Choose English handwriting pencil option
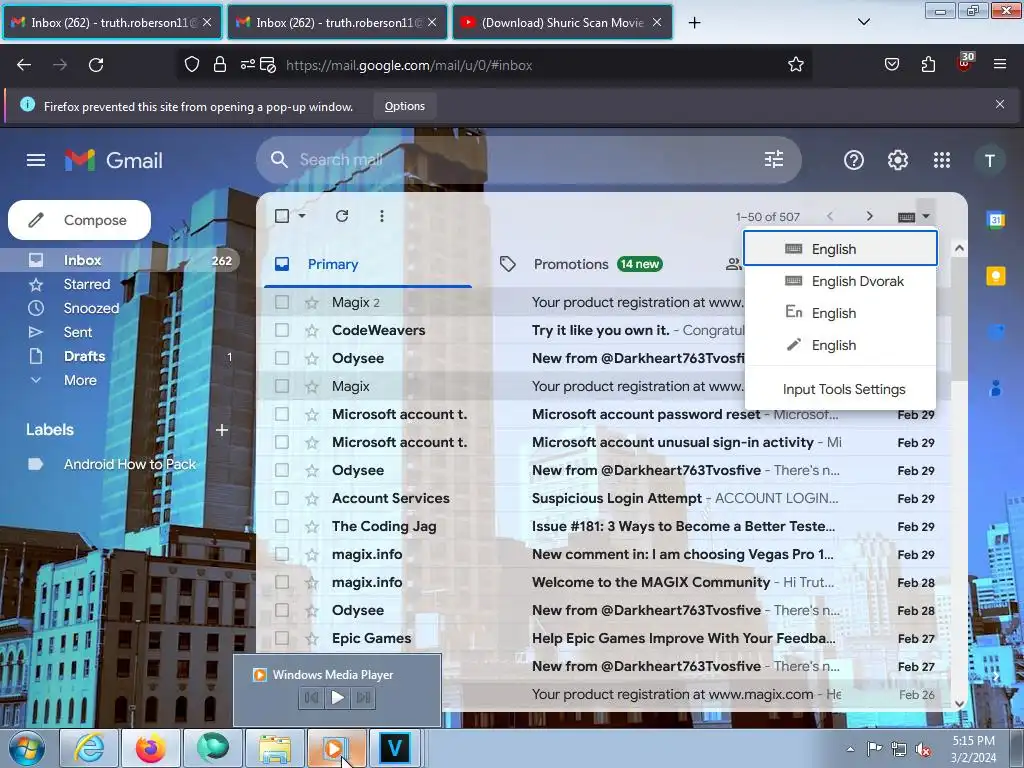Viewport: 1024px width, 768px height. tap(840, 345)
